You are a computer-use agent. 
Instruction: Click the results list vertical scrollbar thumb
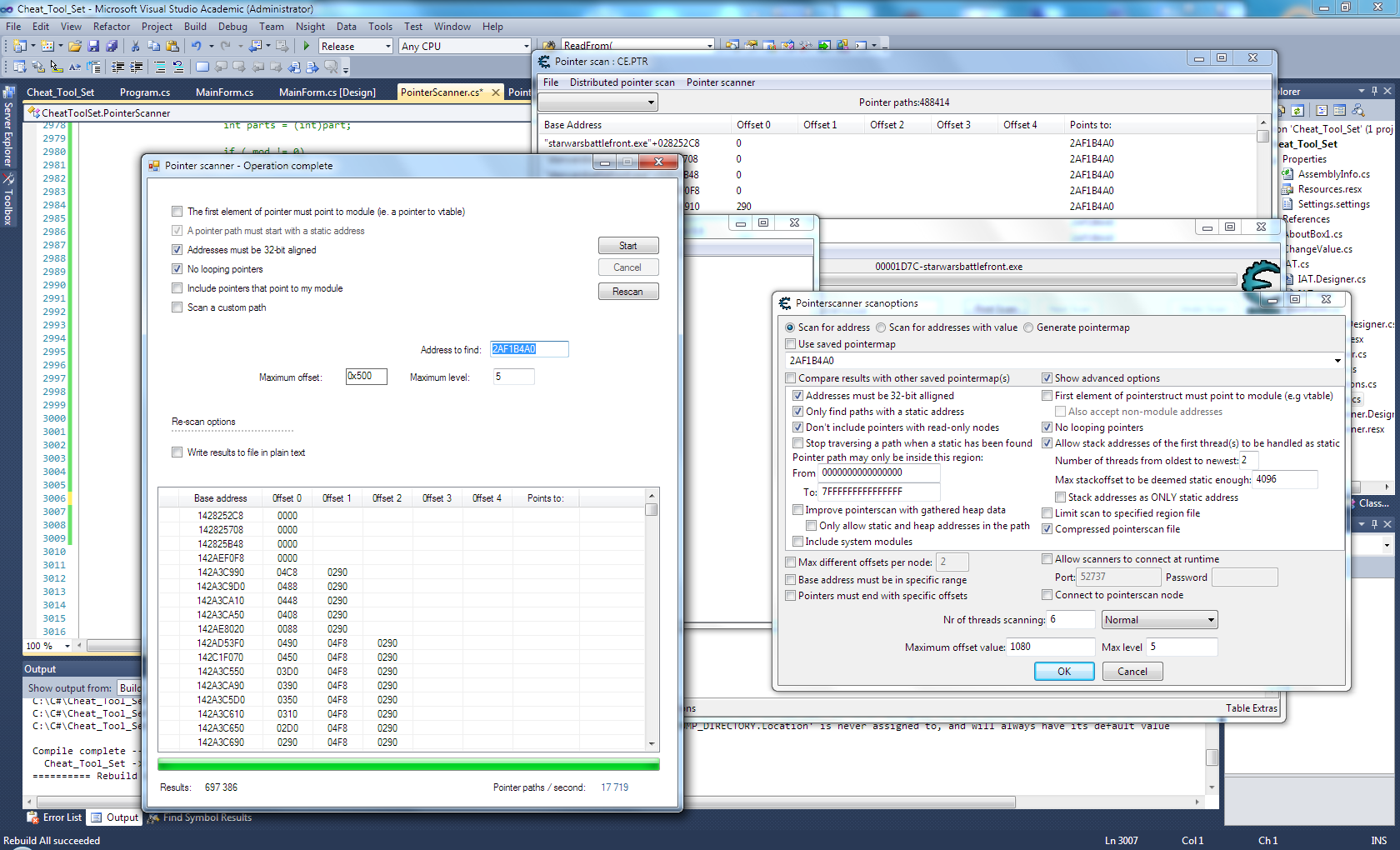tap(652, 510)
